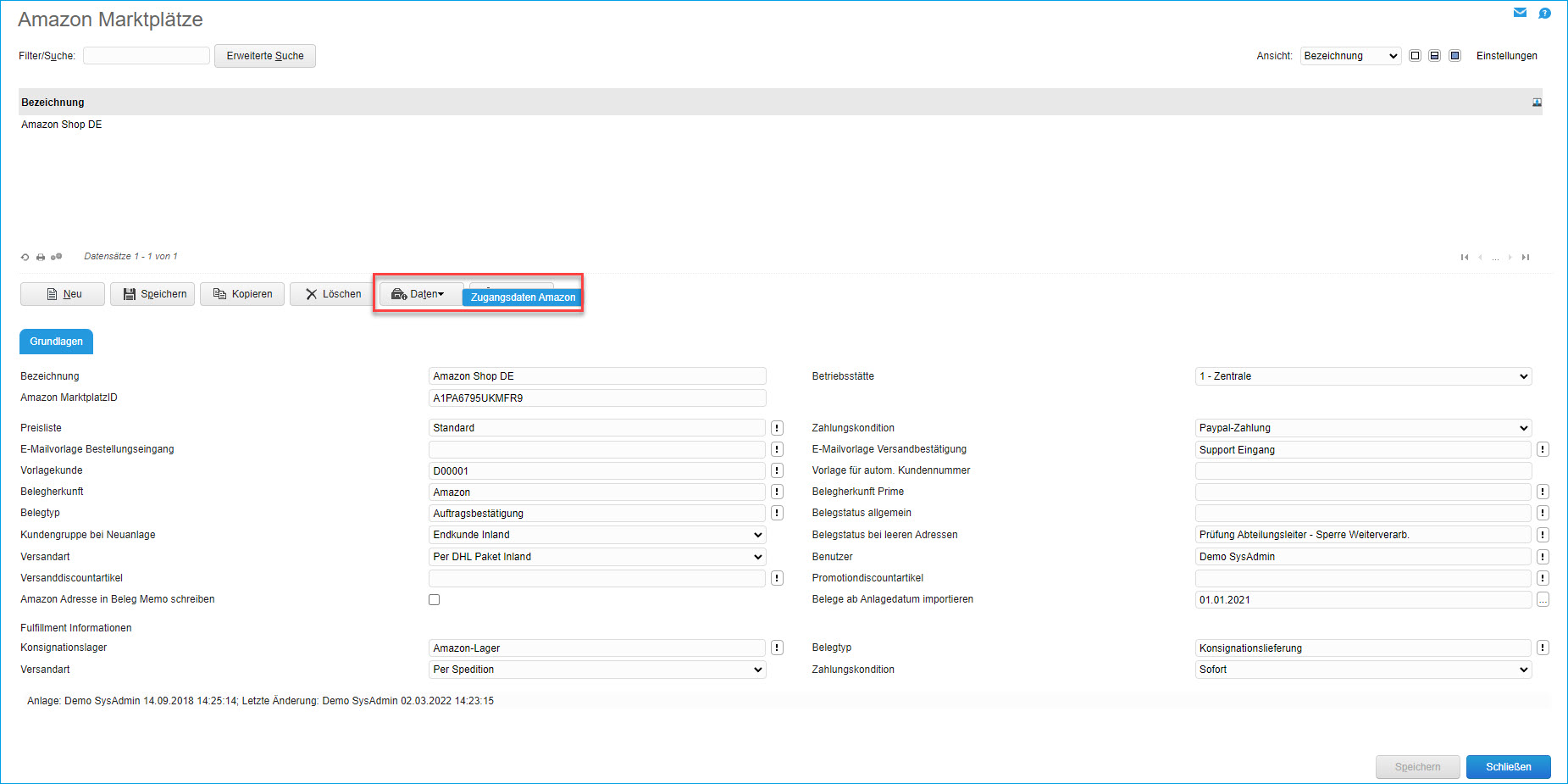The image size is (1568, 784).
Task: Click lookup icon beside Promotiondiscountartikel
Action: click(1543, 578)
